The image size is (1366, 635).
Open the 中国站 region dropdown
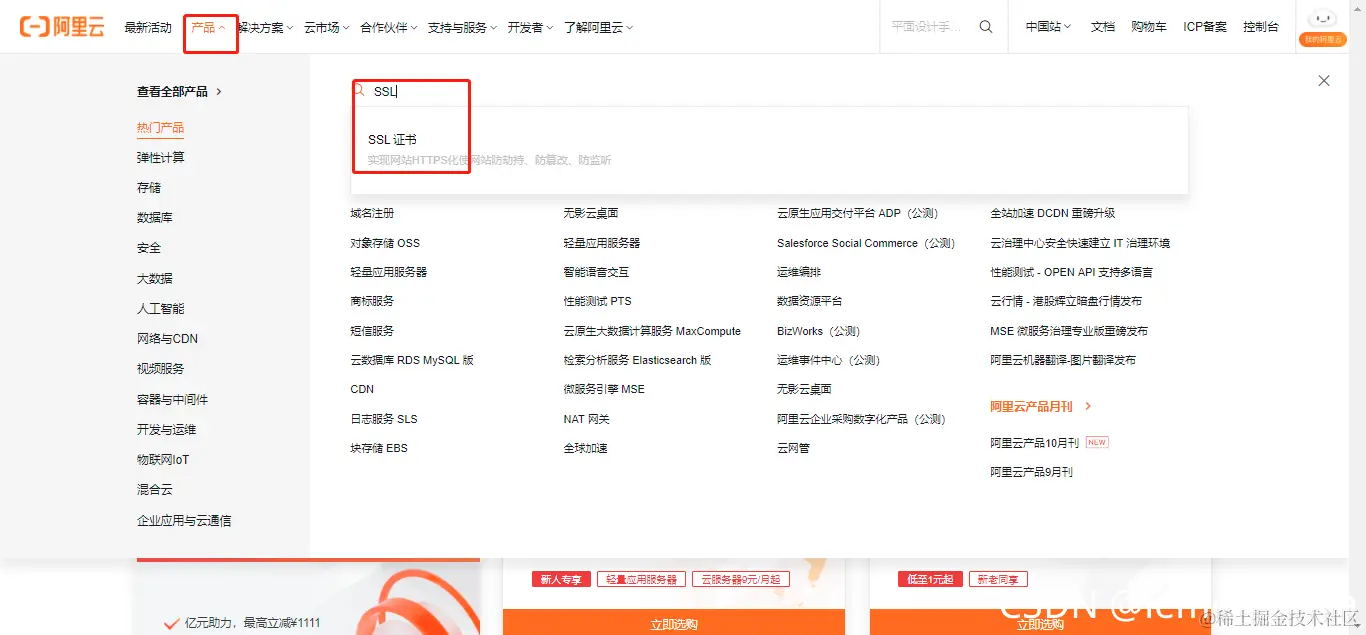click(x=1048, y=27)
